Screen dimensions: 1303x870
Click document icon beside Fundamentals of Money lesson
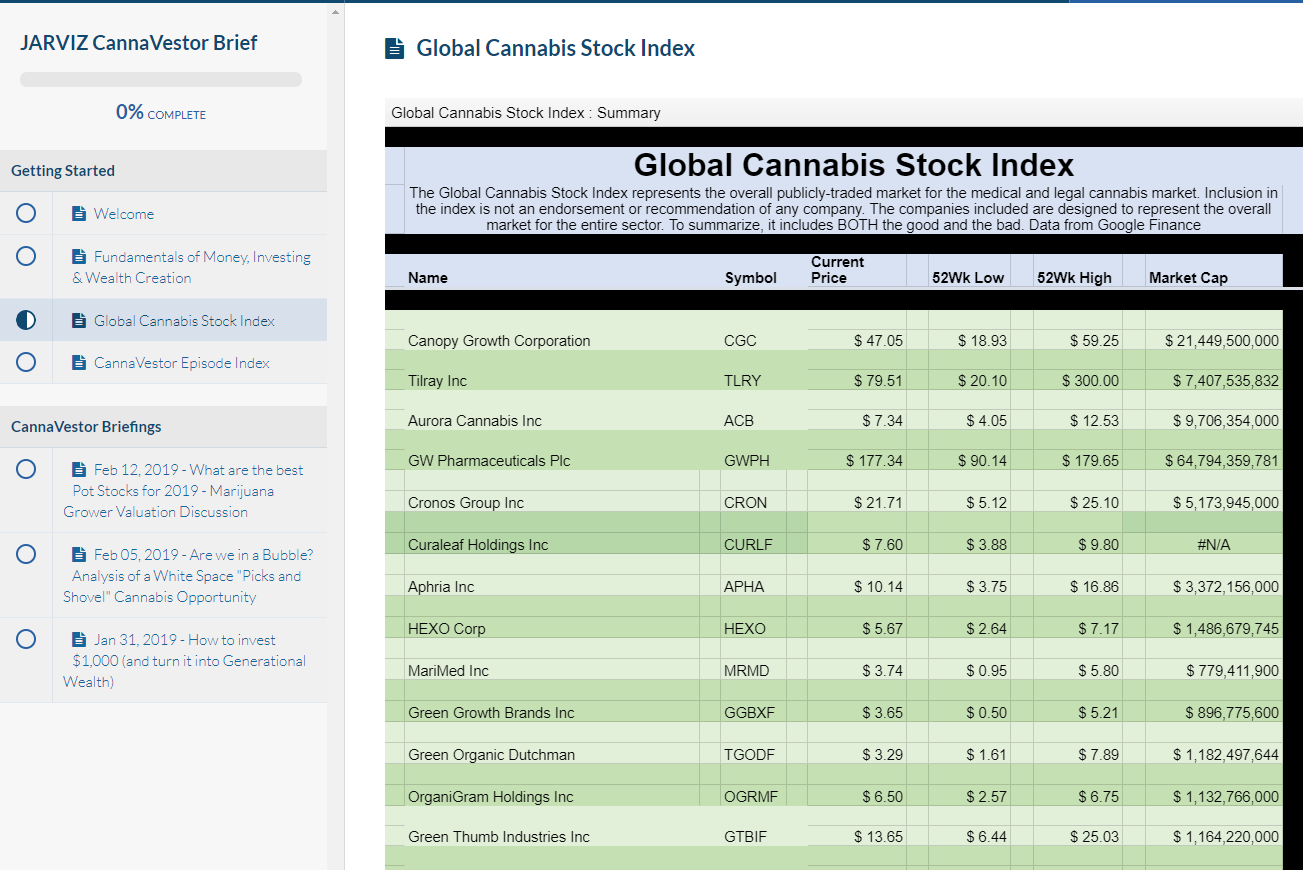80,257
